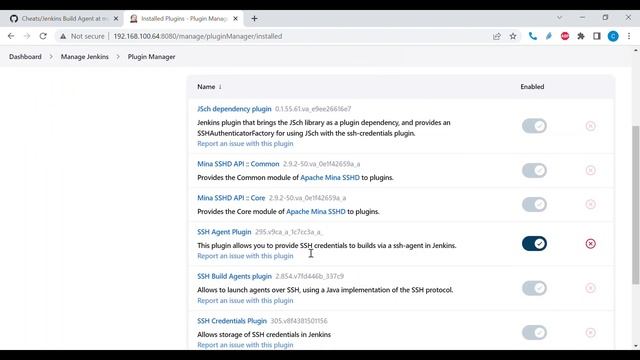Open the Manage Jenkins breadcrumb
This screenshot has height=360, width=640.
click(x=84, y=57)
